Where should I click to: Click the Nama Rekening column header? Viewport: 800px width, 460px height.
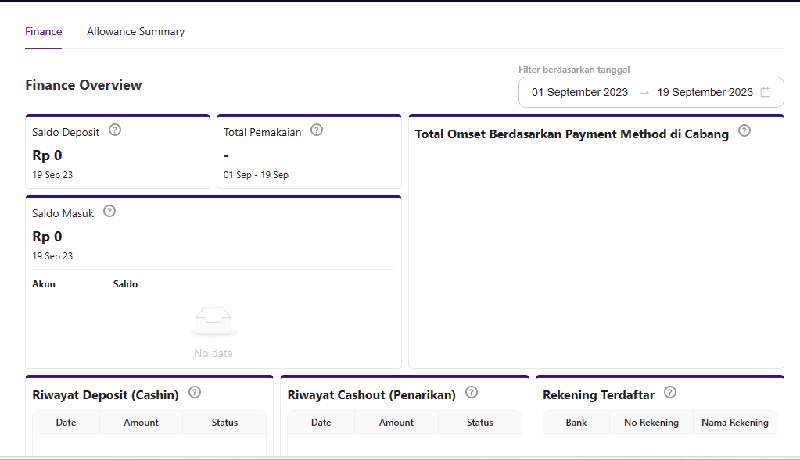[x=735, y=423]
